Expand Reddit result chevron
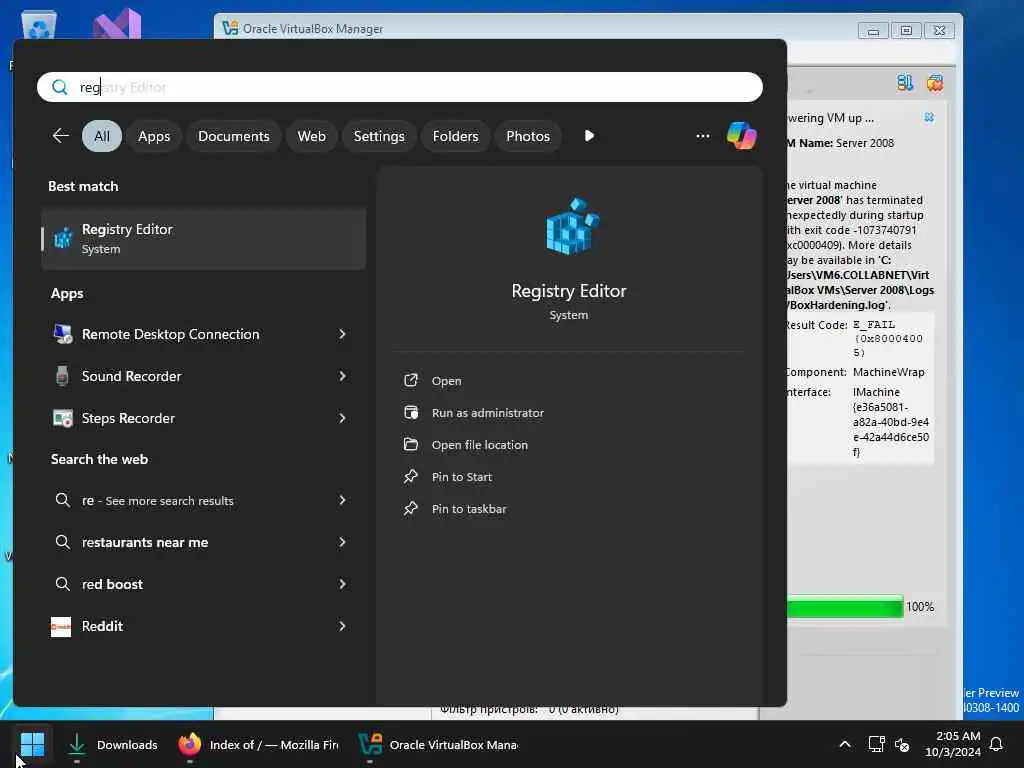Viewport: 1024px width, 768px height. pyautogui.click(x=342, y=626)
